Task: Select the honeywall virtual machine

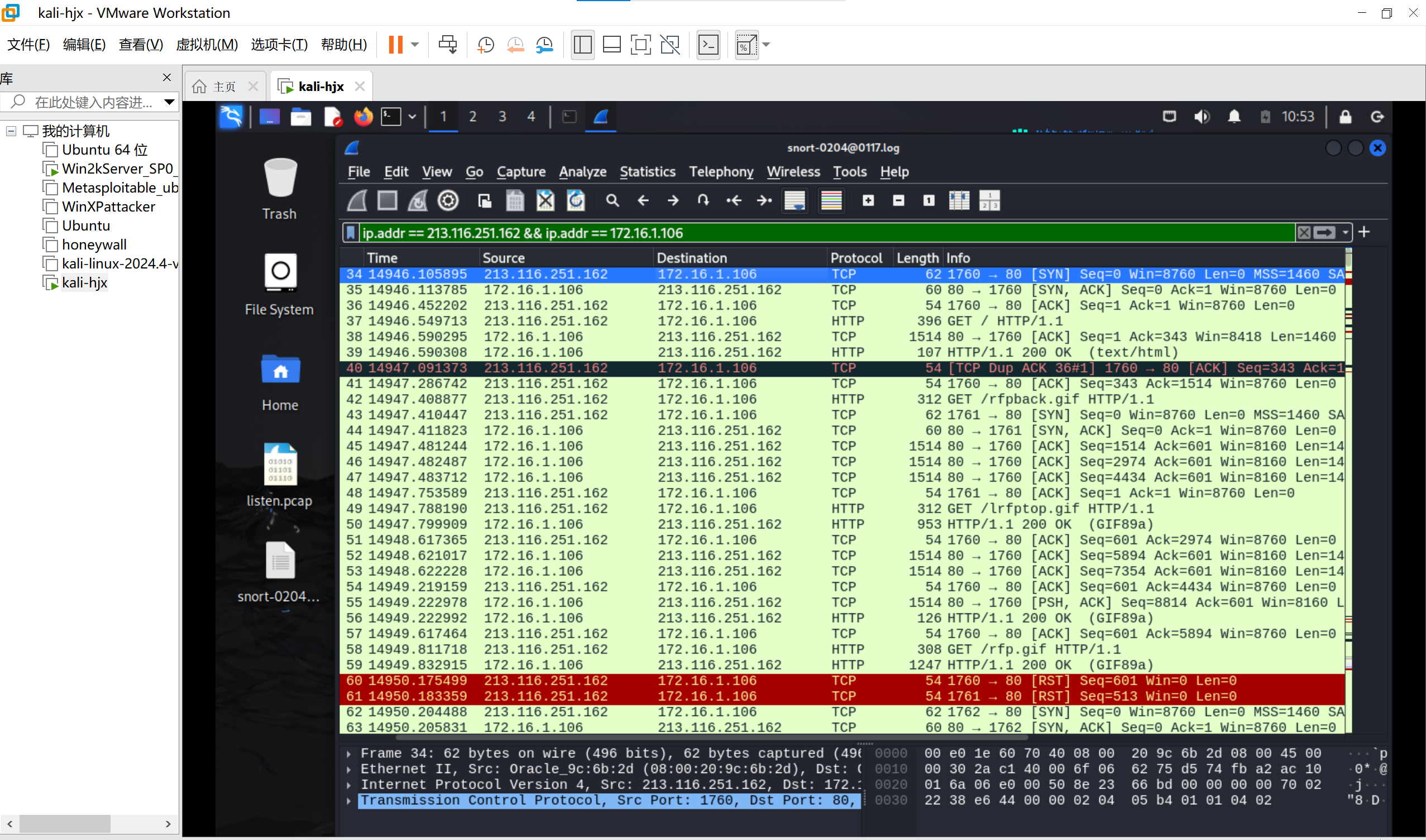Action: (x=94, y=244)
